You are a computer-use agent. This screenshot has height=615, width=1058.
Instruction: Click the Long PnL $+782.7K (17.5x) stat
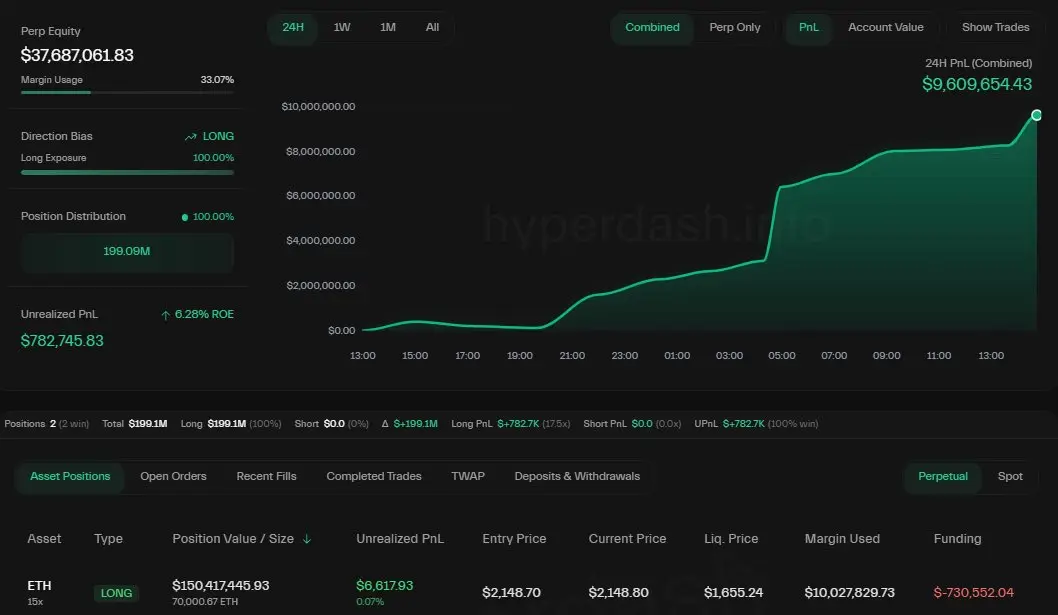point(511,424)
